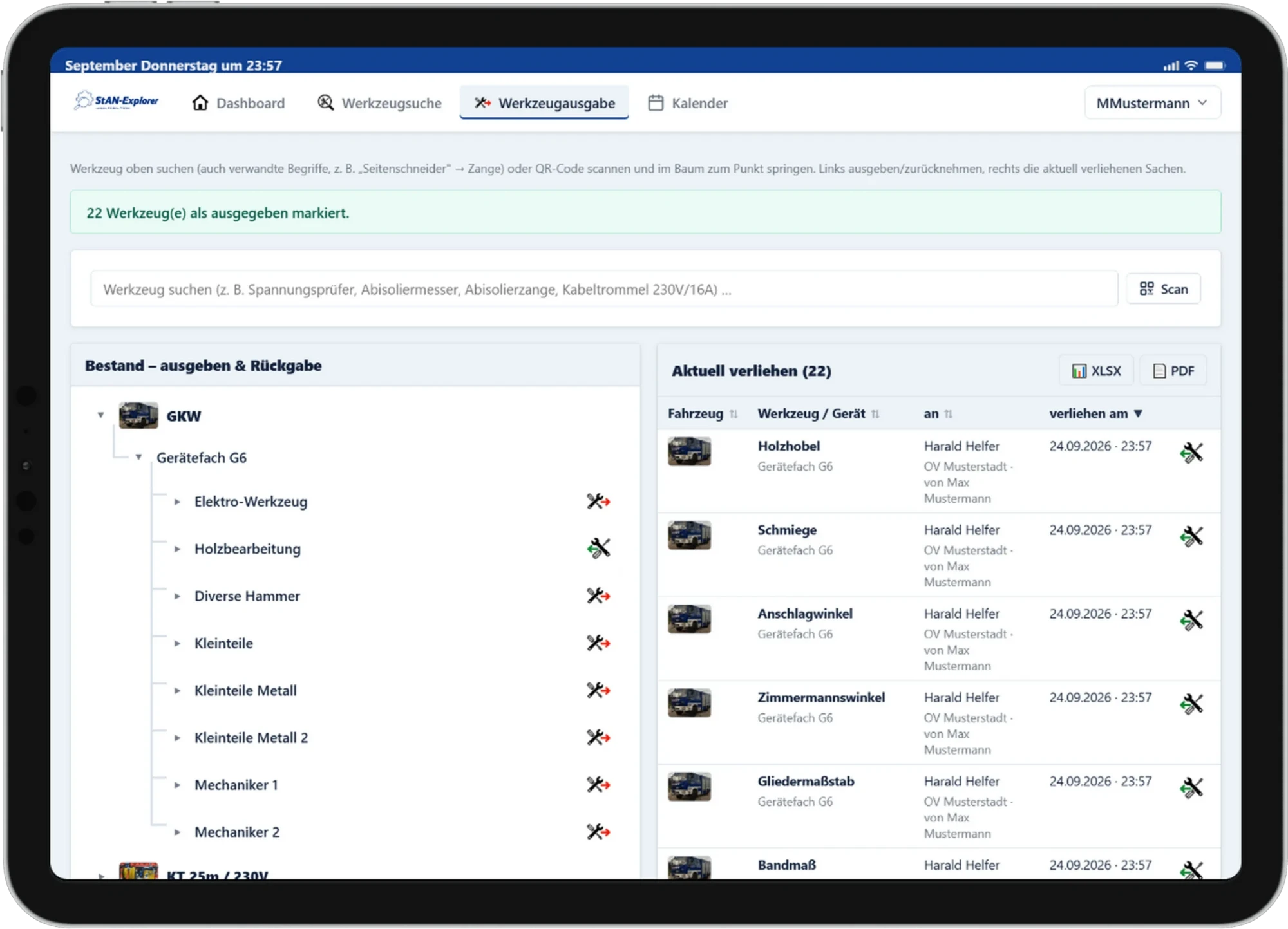Click the Bandmaß tool name
1288x929 pixels.
pos(787,865)
